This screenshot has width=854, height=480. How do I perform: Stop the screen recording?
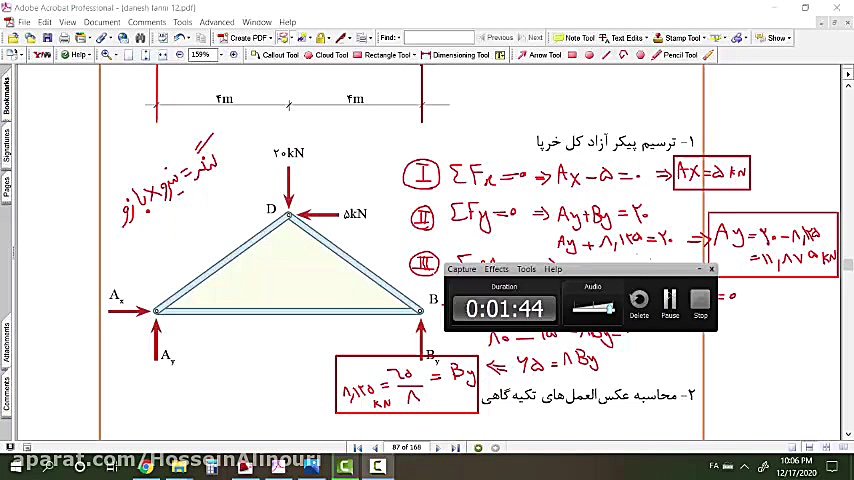[700, 303]
